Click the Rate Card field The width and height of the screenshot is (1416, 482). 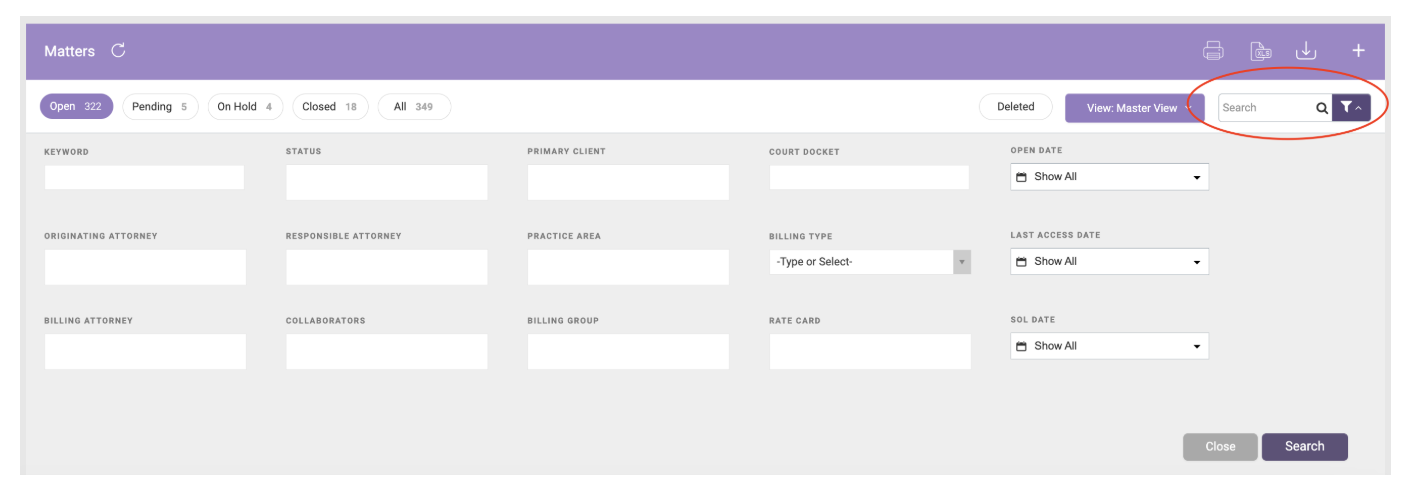[870, 352]
